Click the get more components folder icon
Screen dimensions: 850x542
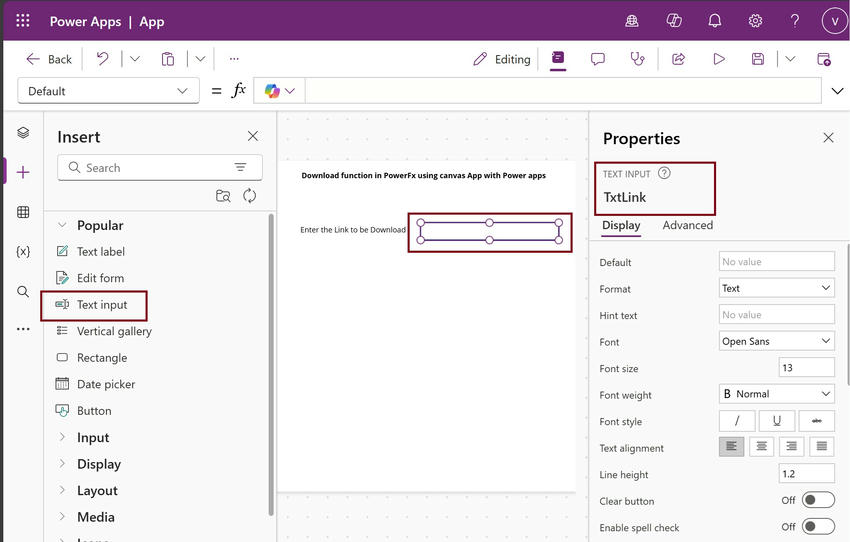(223, 196)
